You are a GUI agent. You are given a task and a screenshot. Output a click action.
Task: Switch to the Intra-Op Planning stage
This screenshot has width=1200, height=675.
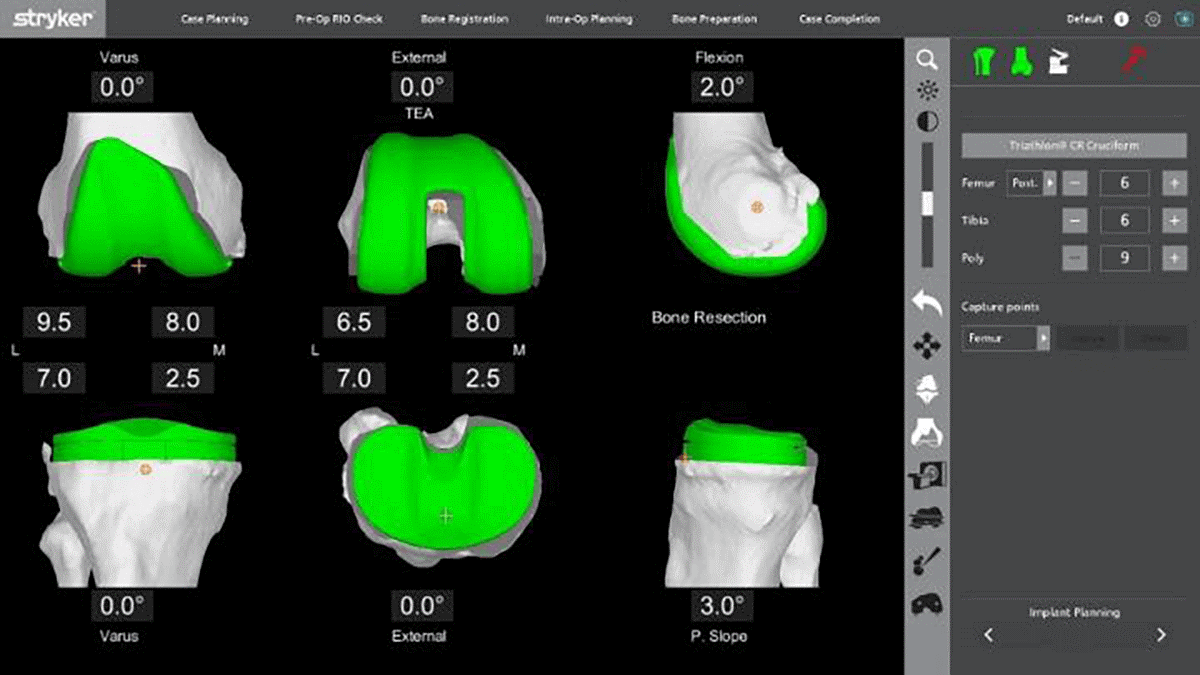pyautogui.click(x=587, y=18)
